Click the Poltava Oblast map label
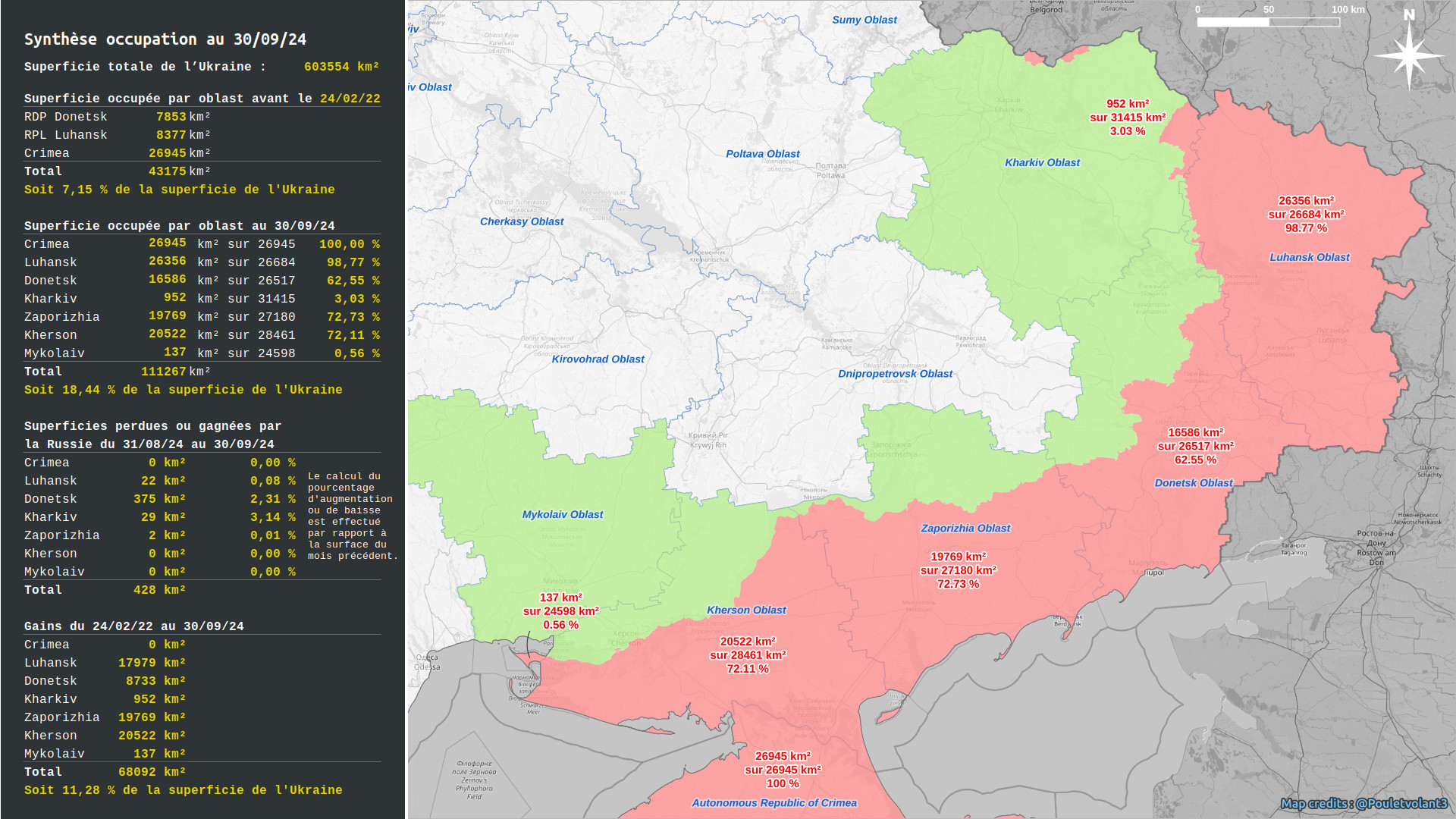The height and width of the screenshot is (819, 1456). click(x=762, y=154)
